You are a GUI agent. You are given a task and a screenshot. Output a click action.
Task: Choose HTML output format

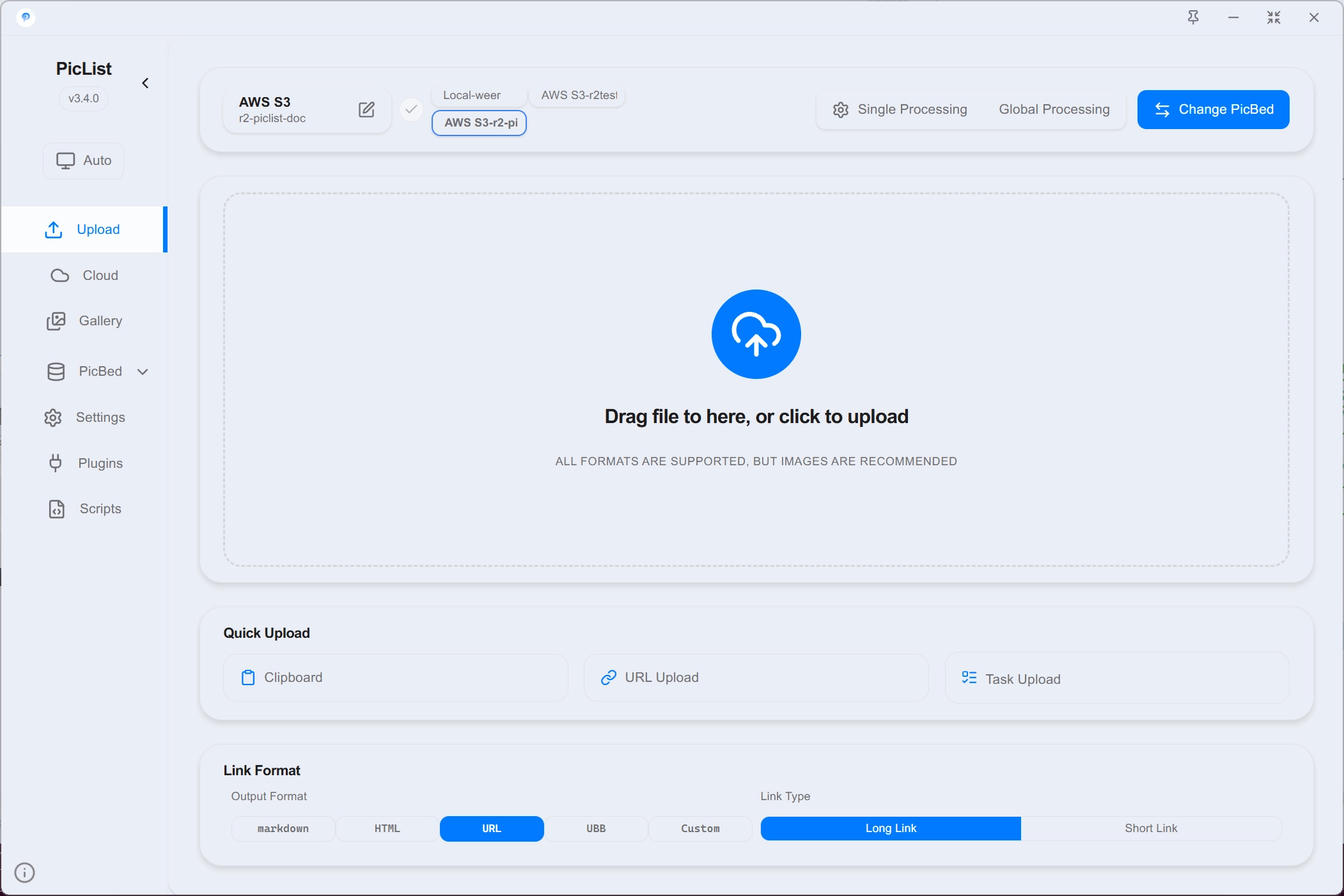pyautogui.click(x=387, y=828)
